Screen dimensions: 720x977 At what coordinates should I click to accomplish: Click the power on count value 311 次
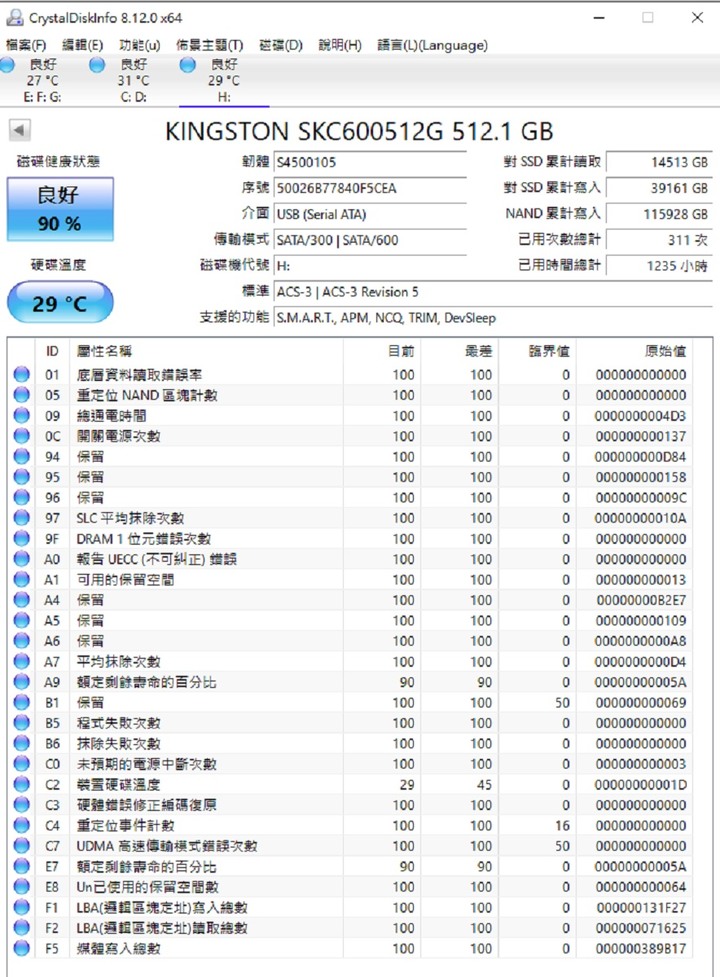coord(659,240)
